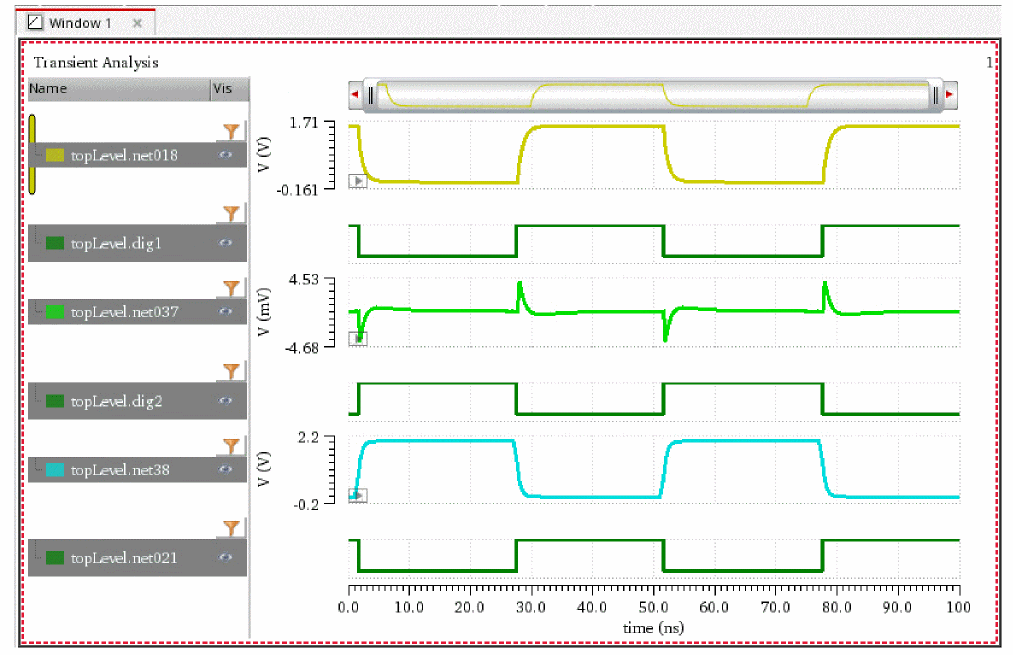Hide the topLevel.net037 trace via eye icon

(225, 311)
